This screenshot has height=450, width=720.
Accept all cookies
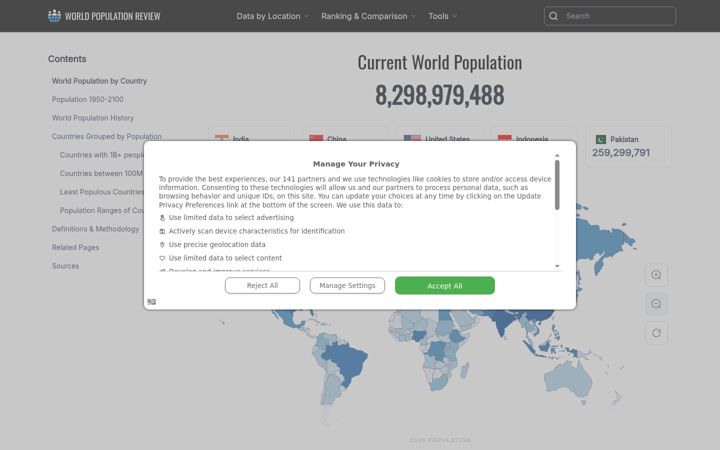click(444, 286)
